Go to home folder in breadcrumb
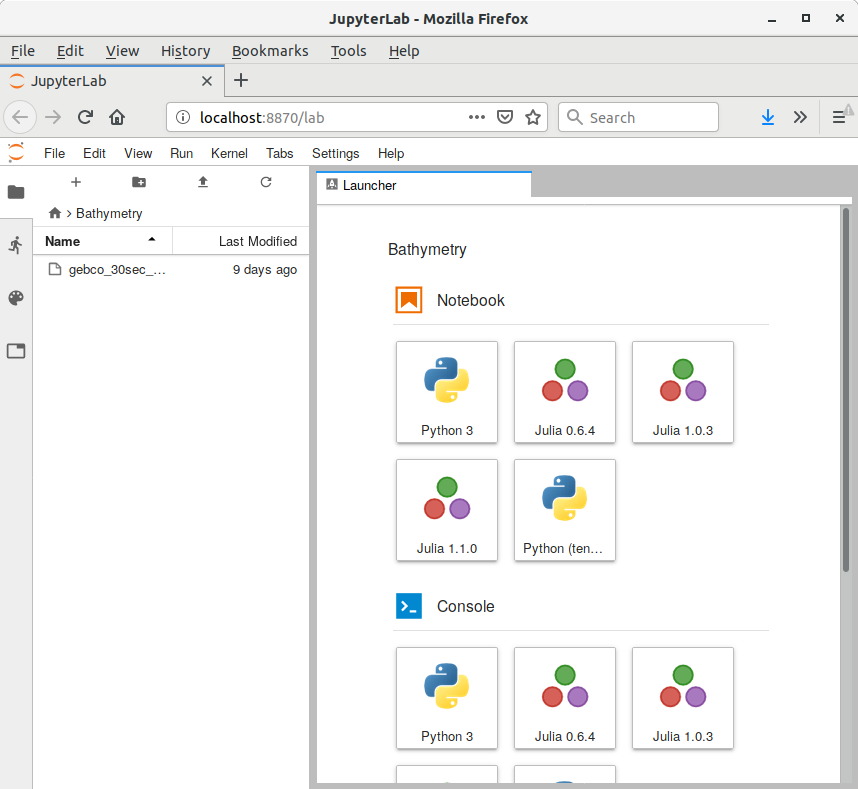 point(55,213)
